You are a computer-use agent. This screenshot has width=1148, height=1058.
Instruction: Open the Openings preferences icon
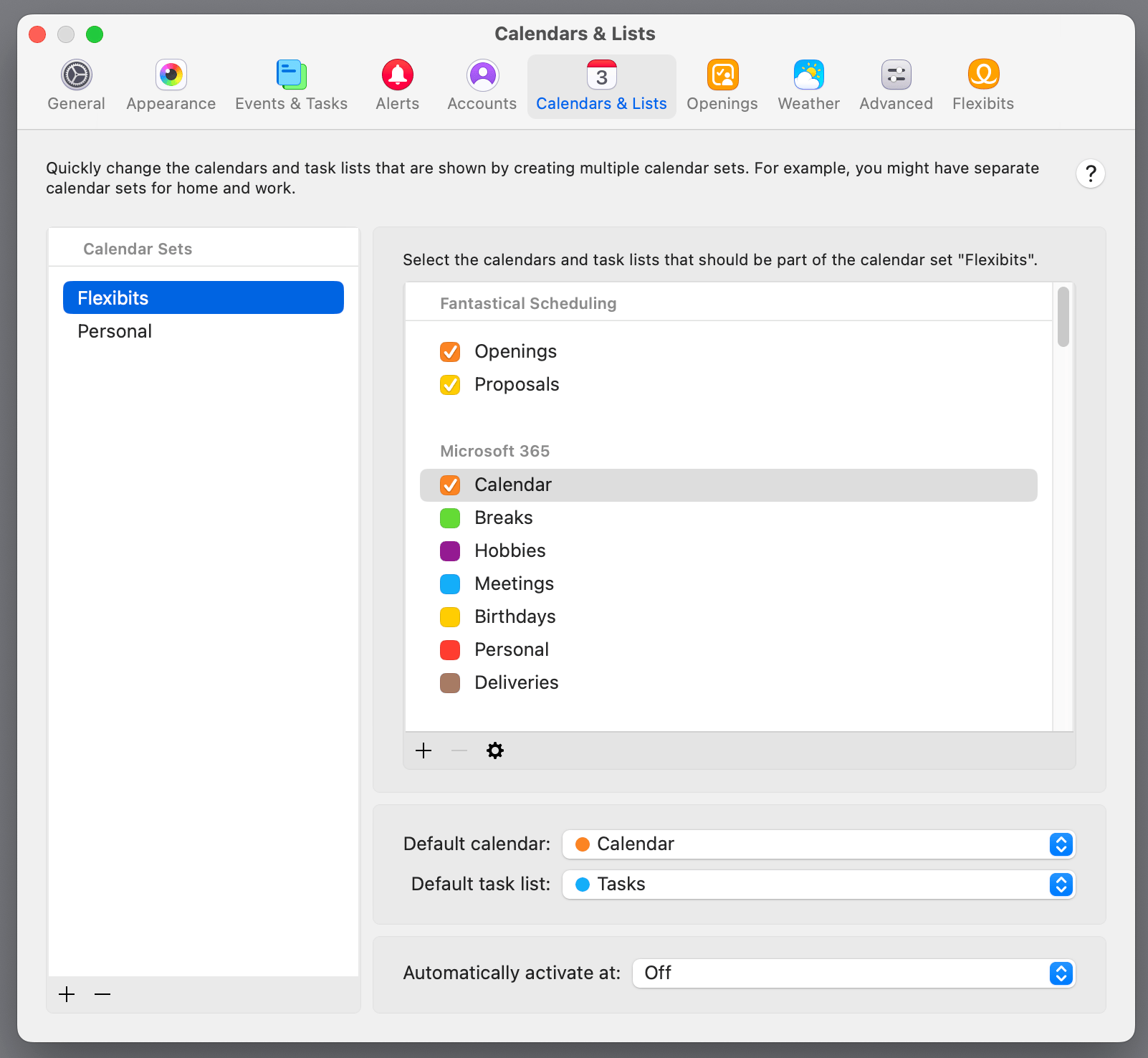pos(722,75)
